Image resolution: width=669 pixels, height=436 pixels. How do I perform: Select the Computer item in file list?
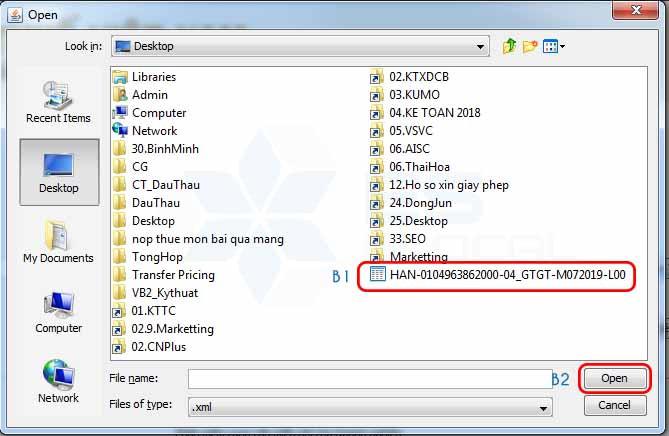pyautogui.click(x=149, y=113)
